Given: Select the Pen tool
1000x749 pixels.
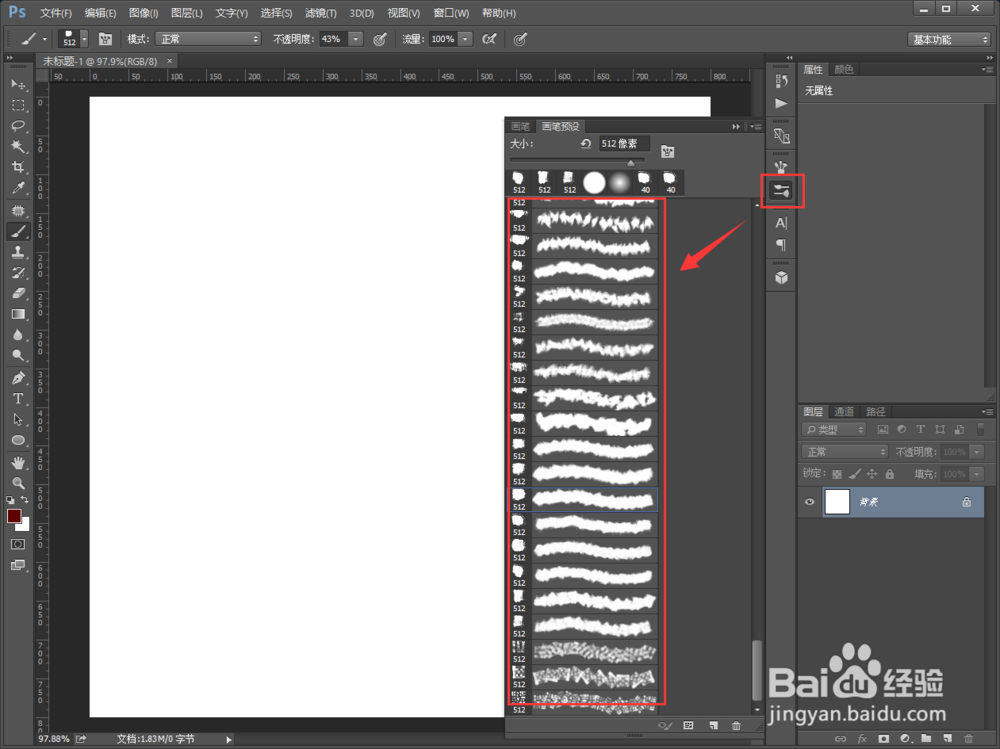Looking at the screenshot, I should (18, 378).
